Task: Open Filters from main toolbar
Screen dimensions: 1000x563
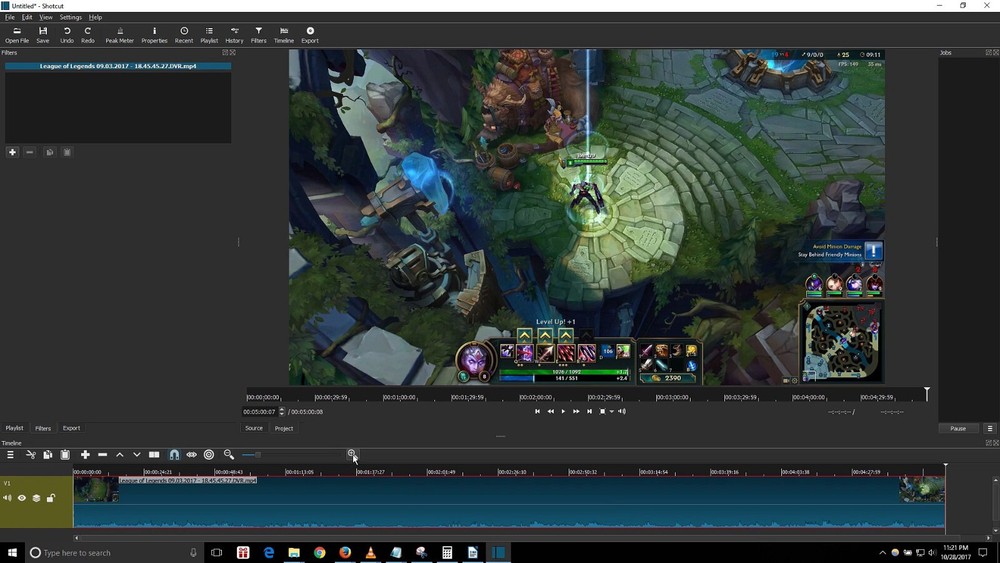Action: coord(258,35)
